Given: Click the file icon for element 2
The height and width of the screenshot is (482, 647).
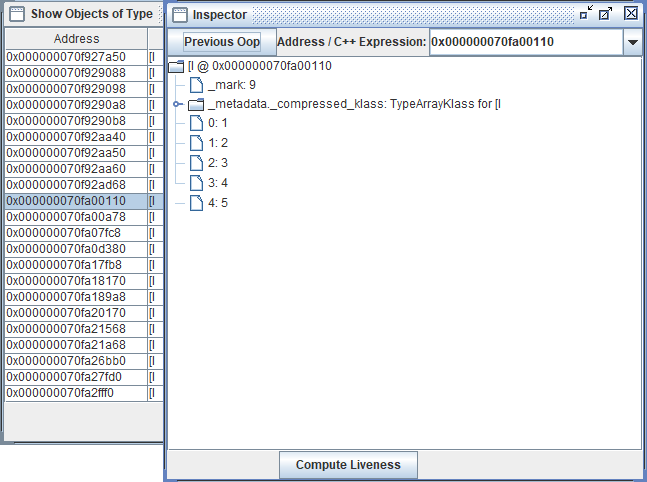Looking at the screenshot, I should [196, 163].
